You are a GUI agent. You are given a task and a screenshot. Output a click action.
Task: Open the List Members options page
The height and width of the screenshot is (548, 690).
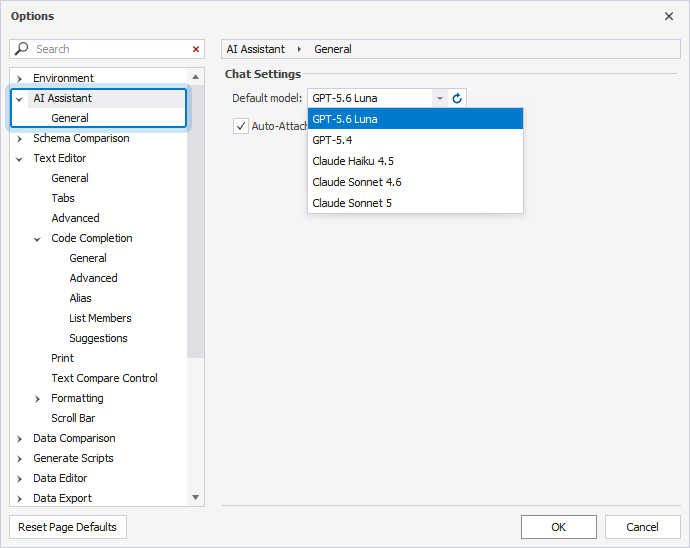tap(100, 318)
